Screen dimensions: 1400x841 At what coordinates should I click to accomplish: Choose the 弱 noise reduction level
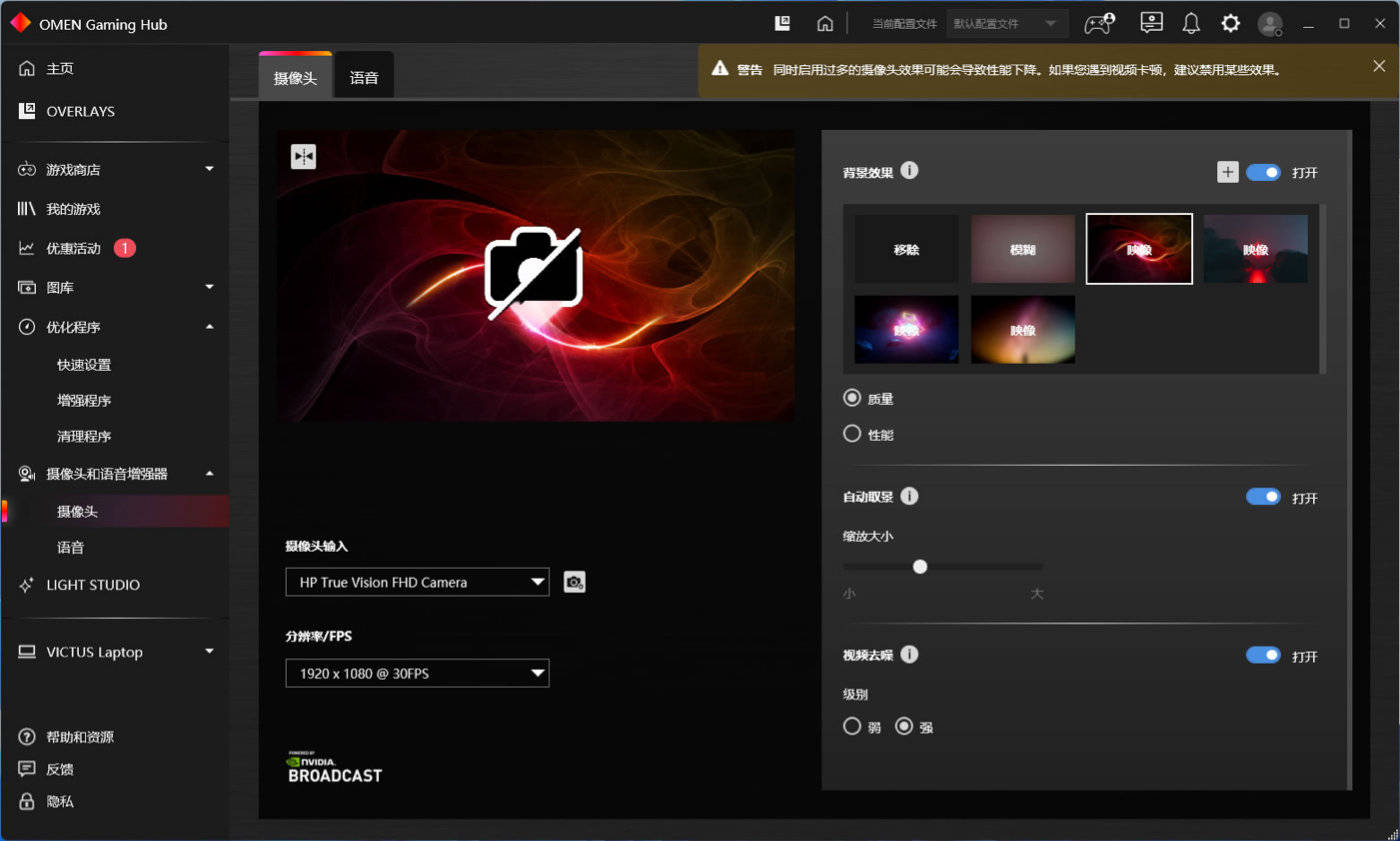coord(852,727)
